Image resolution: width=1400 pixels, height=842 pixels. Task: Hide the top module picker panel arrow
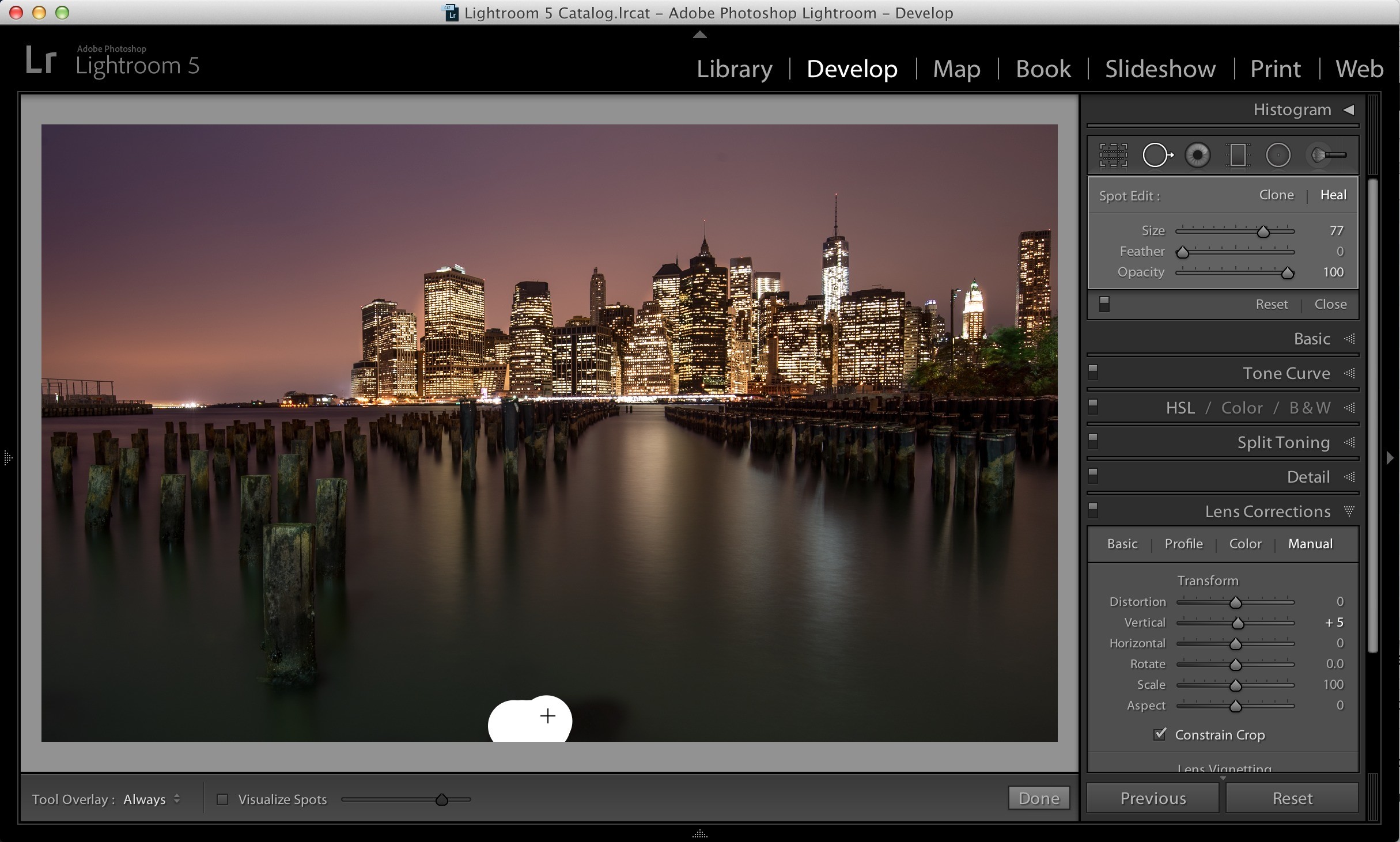(x=699, y=35)
